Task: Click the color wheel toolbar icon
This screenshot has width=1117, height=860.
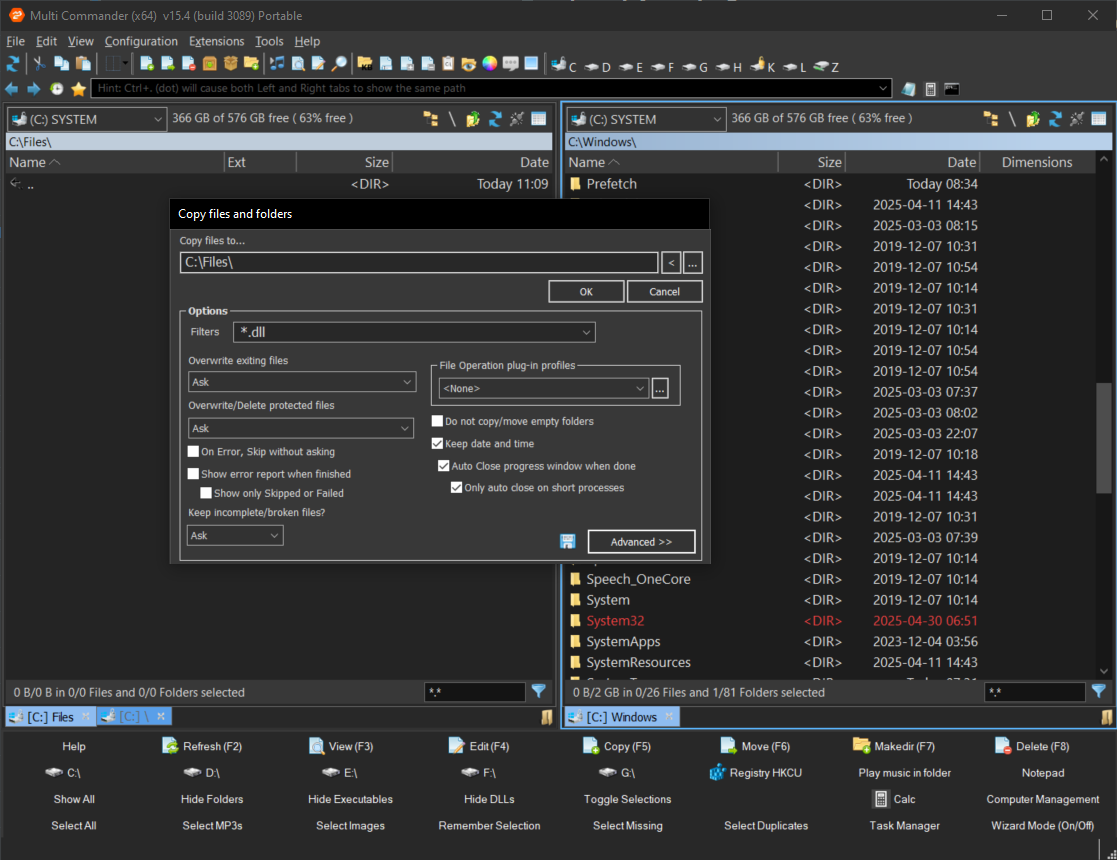Action: tap(489, 64)
